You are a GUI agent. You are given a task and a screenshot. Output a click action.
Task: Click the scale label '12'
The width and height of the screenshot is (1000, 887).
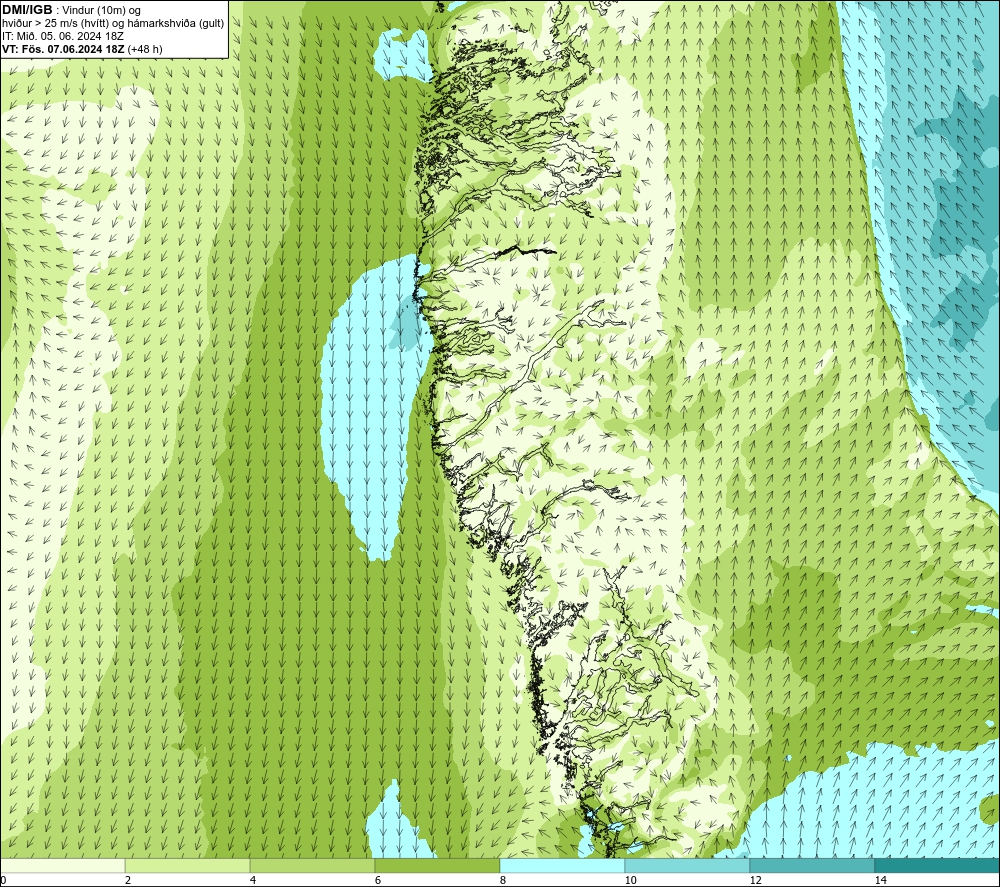click(x=756, y=880)
